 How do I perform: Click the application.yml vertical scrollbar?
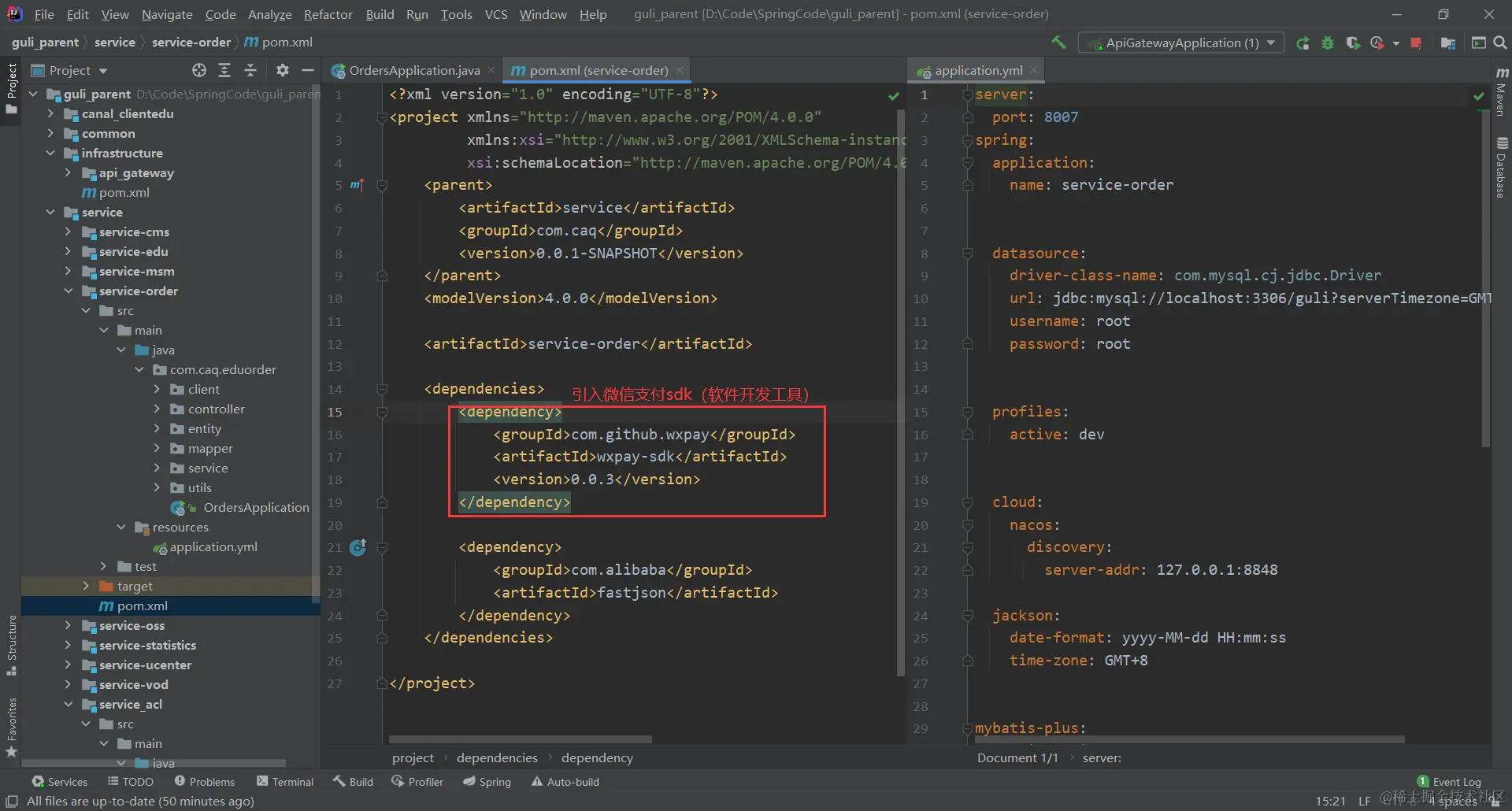click(x=1486, y=280)
